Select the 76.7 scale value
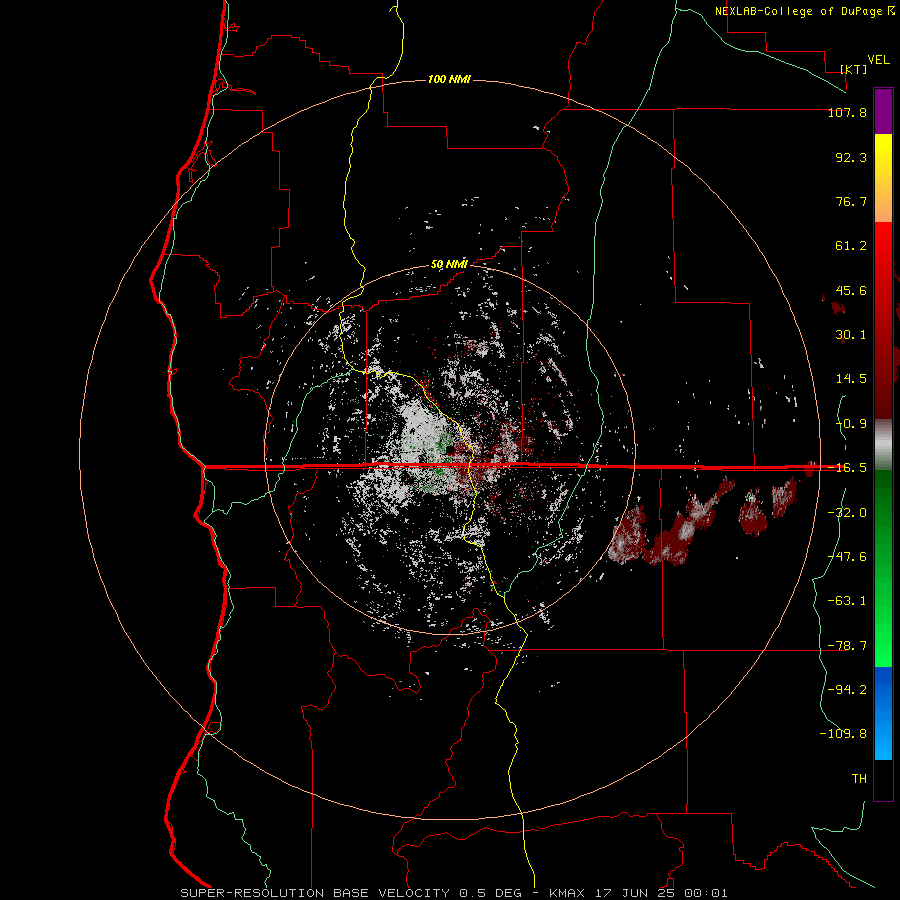Screen dimensions: 900x900 point(851,201)
